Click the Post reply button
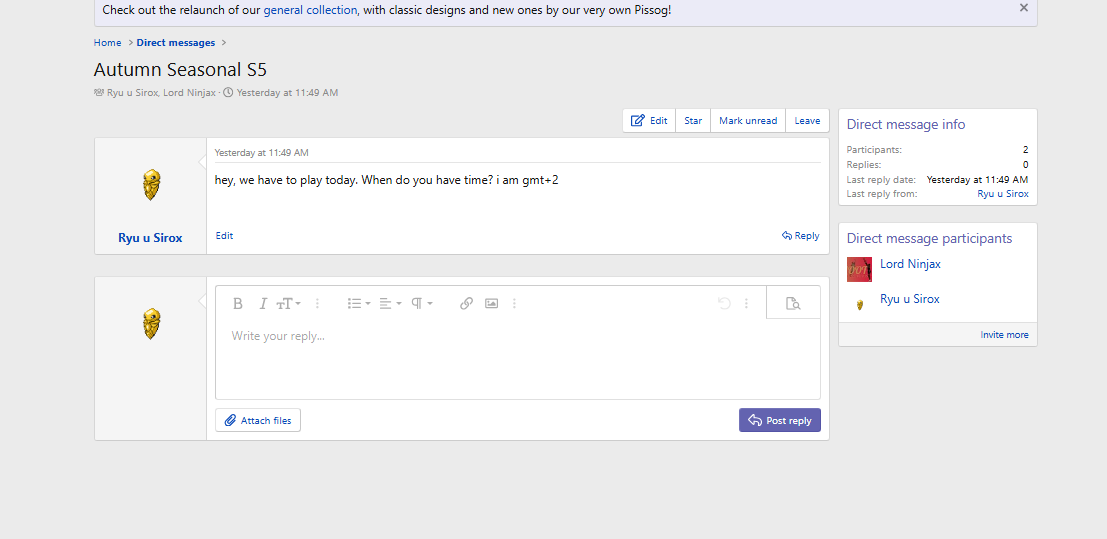The height and width of the screenshot is (539, 1107). coord(779,421)
